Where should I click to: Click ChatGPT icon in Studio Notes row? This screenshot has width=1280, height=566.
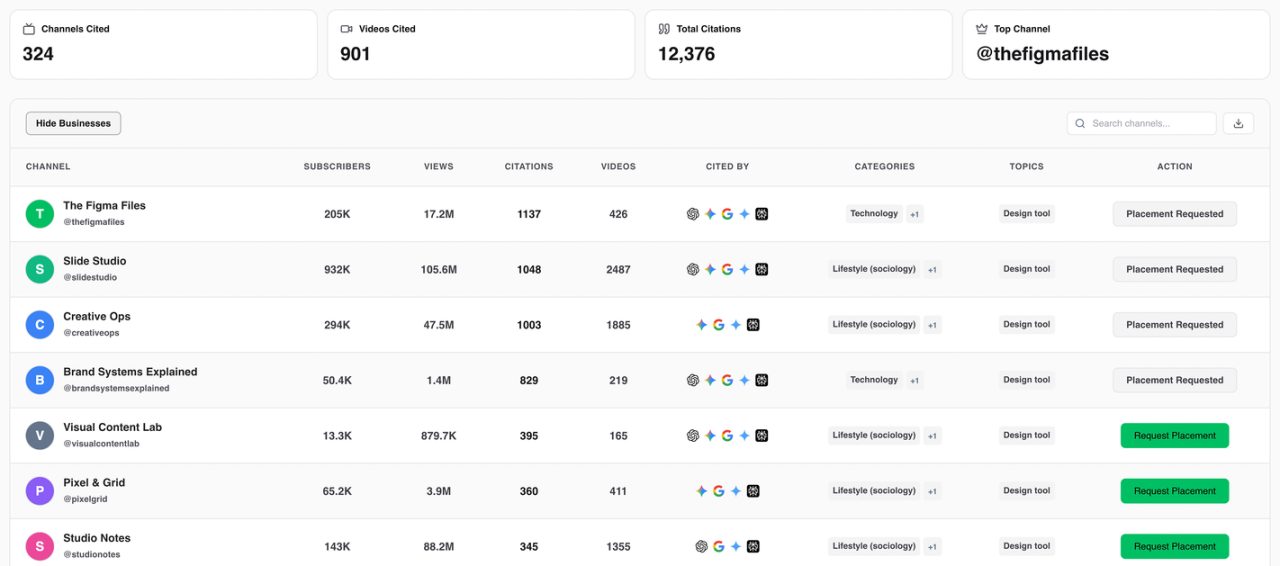coord(701,546)
